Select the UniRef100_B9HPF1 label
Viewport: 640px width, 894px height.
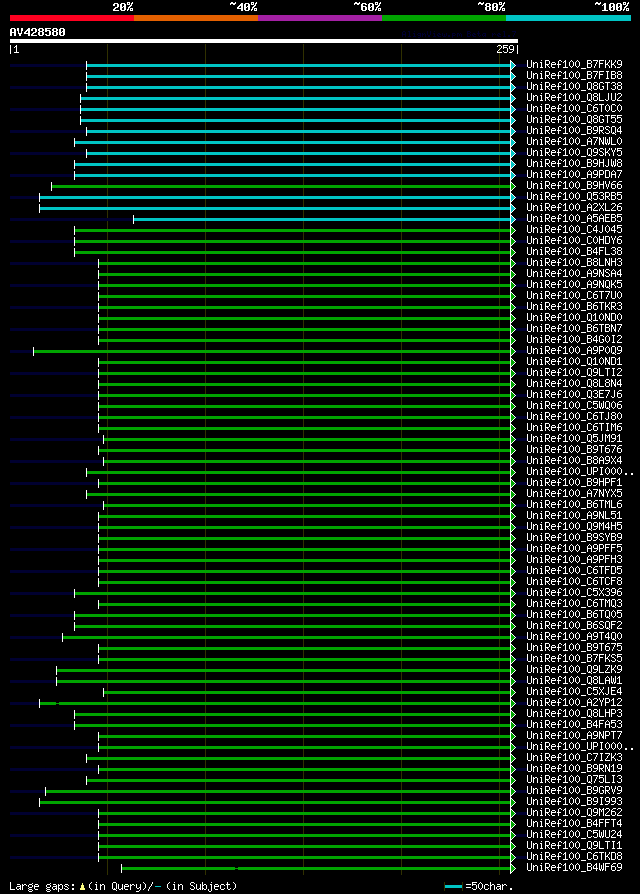[574, 483]
